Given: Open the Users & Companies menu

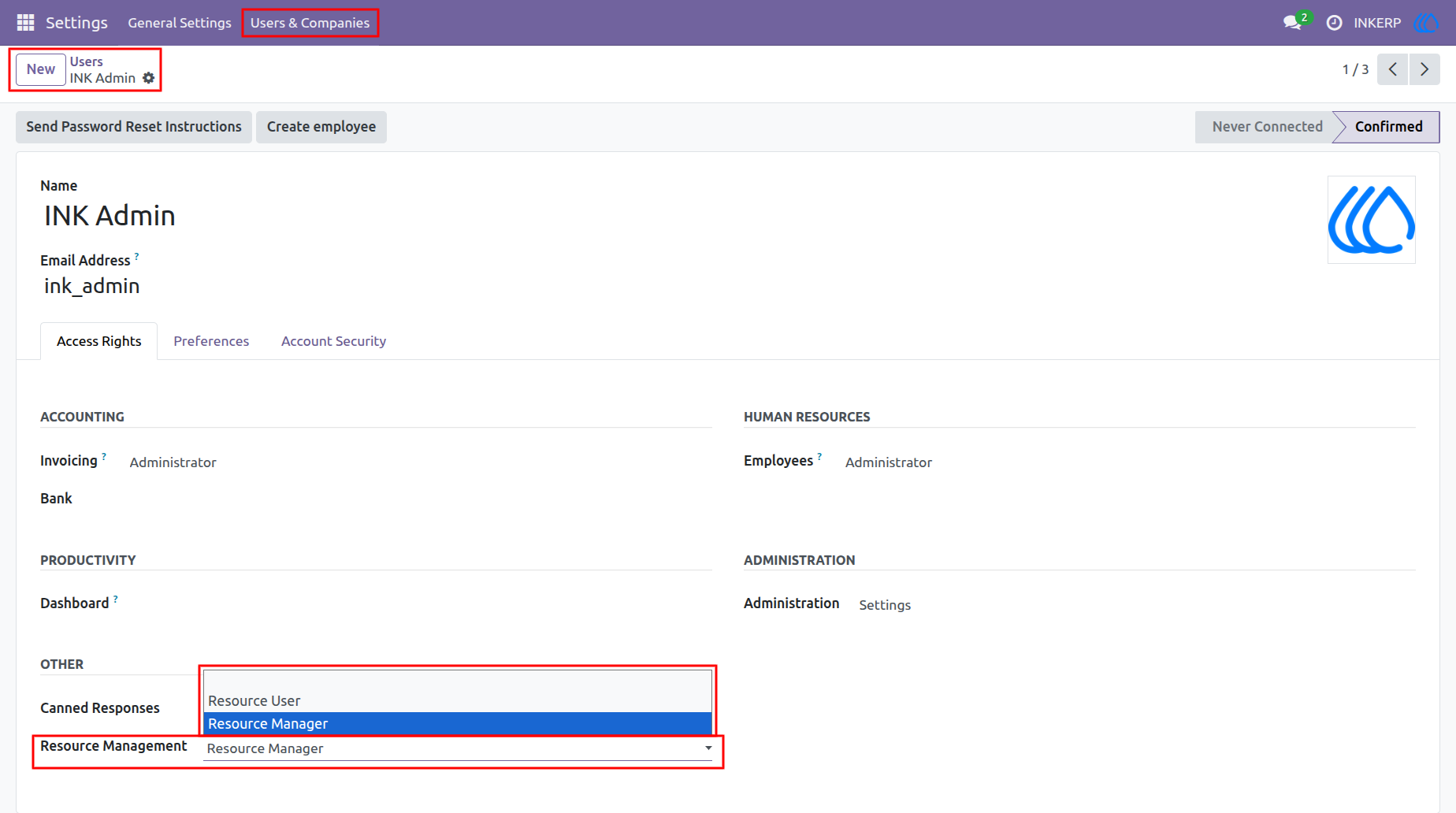Looking at the screenshot, I should [x=310, y=23].
